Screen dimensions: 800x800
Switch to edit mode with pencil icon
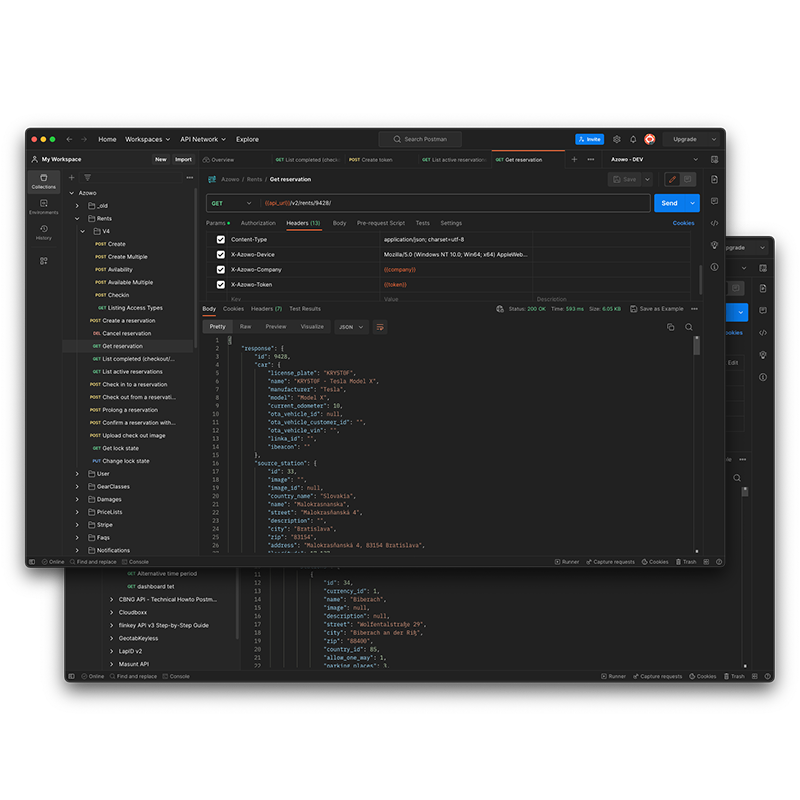[x=672, y=180]
